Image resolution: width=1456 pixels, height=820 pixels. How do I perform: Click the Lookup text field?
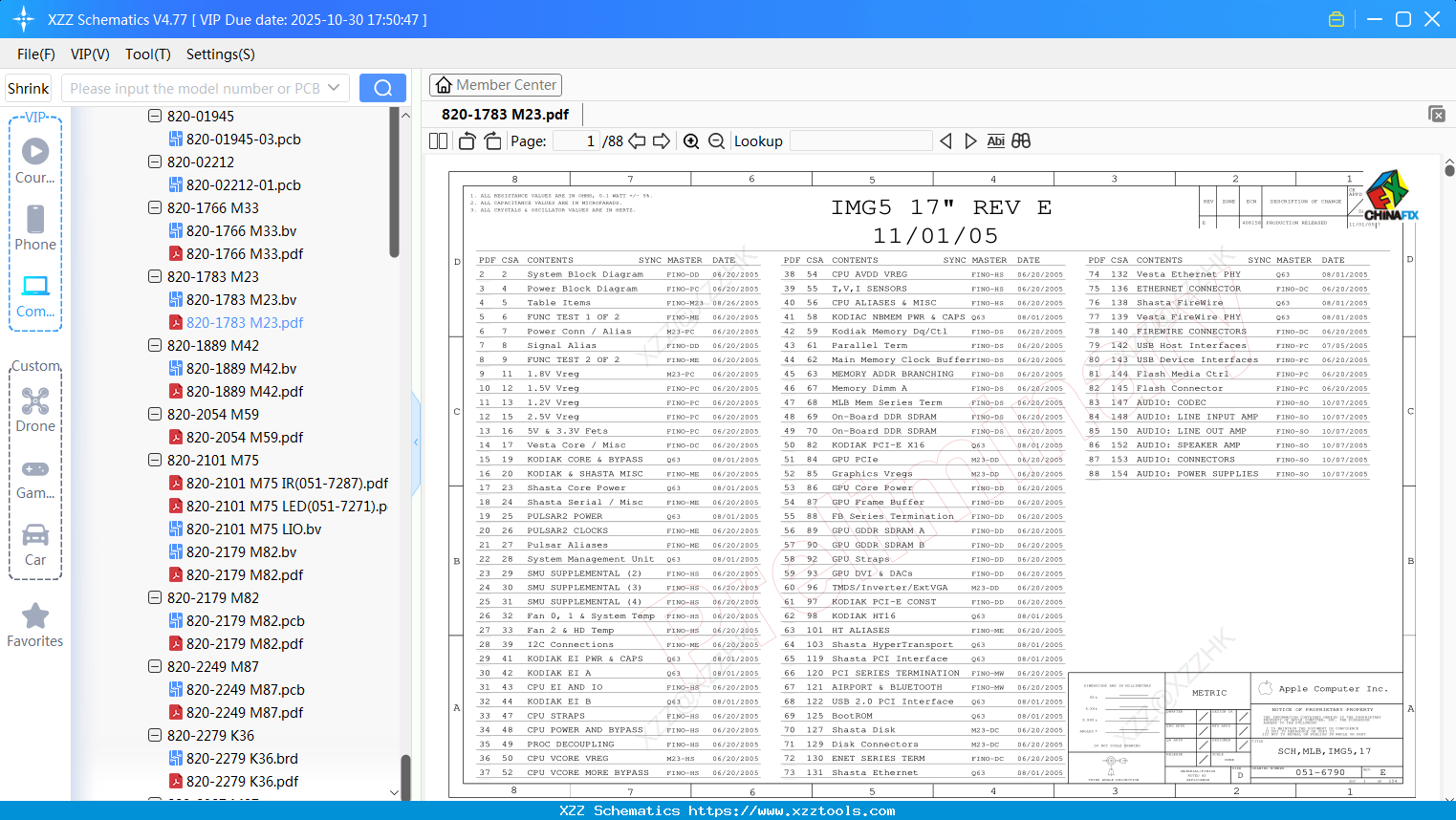[x=860, y=141]
